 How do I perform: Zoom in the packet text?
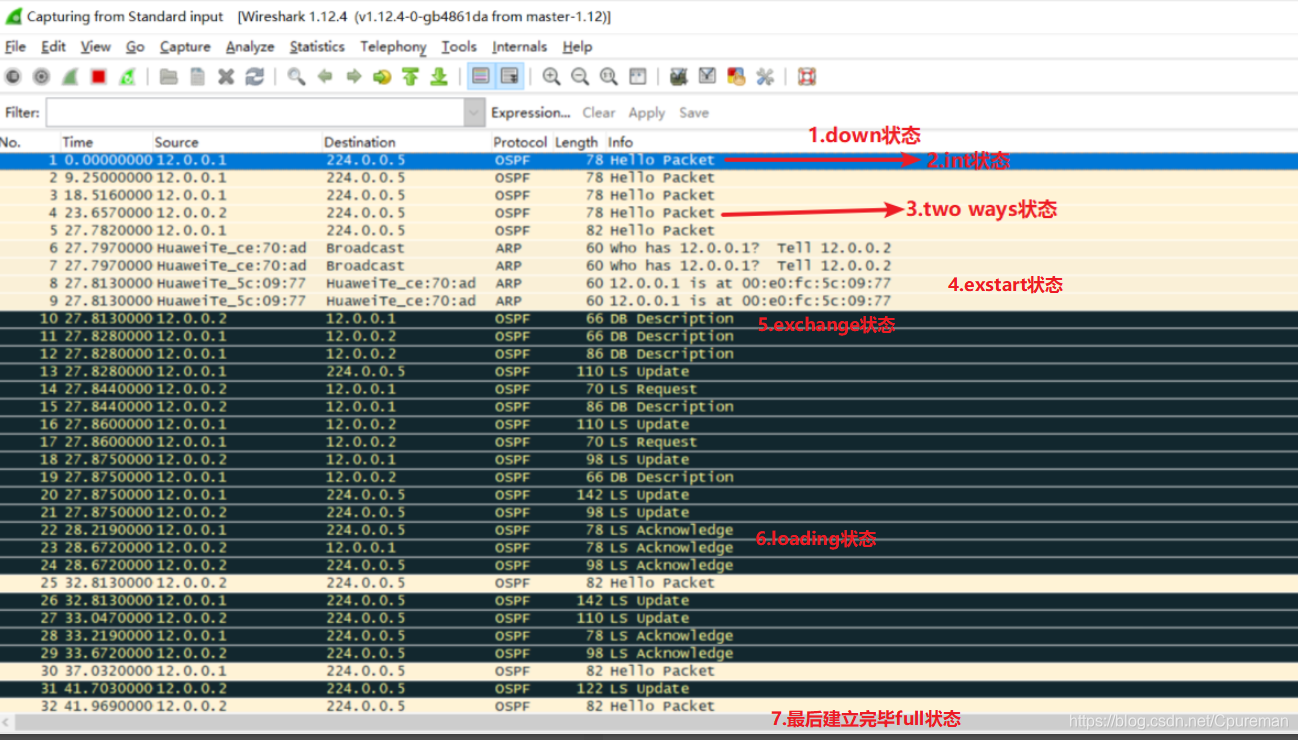(x=551, y=77)
